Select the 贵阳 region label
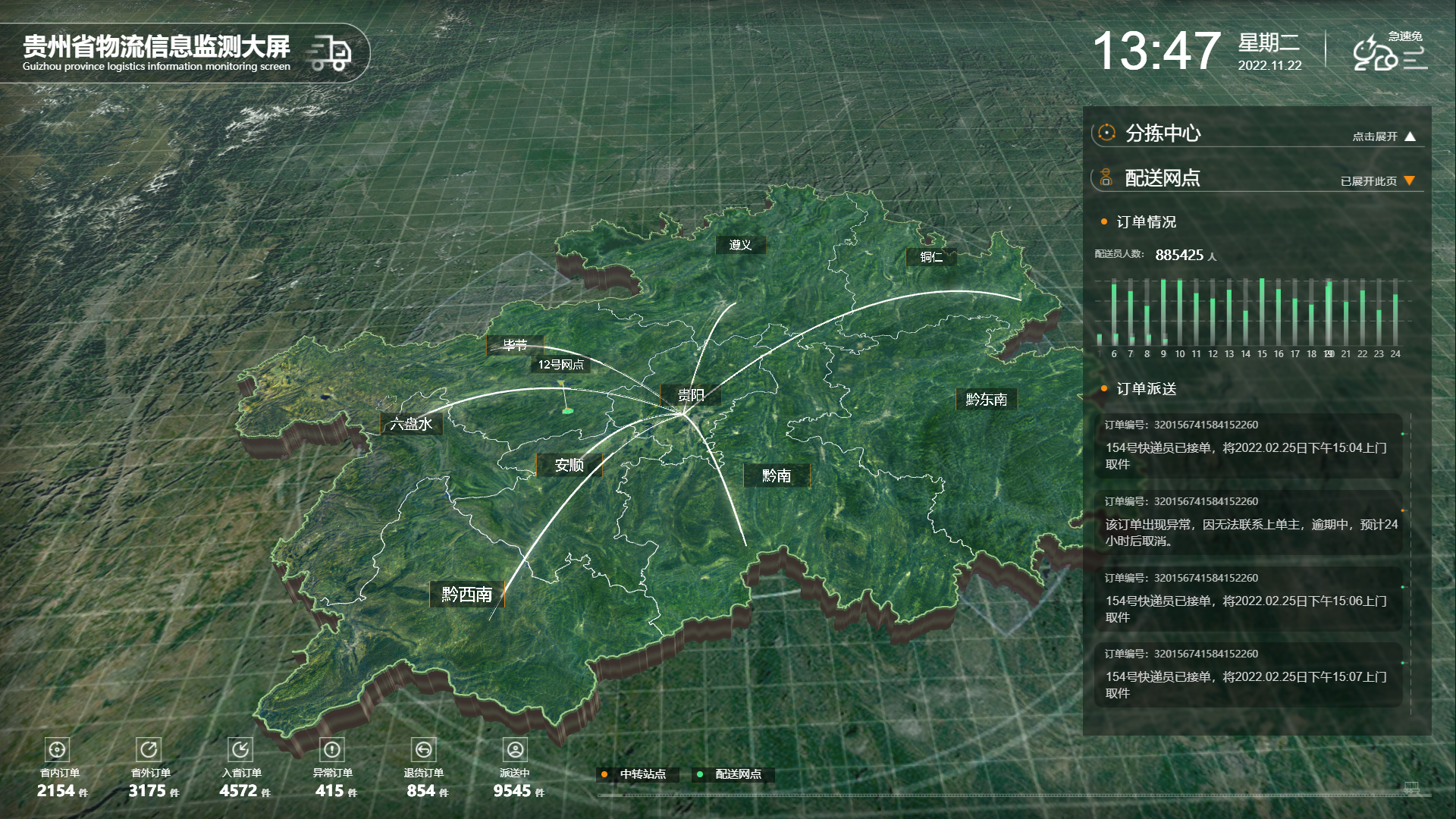The image size is (1456, 819). click(691, 395)
